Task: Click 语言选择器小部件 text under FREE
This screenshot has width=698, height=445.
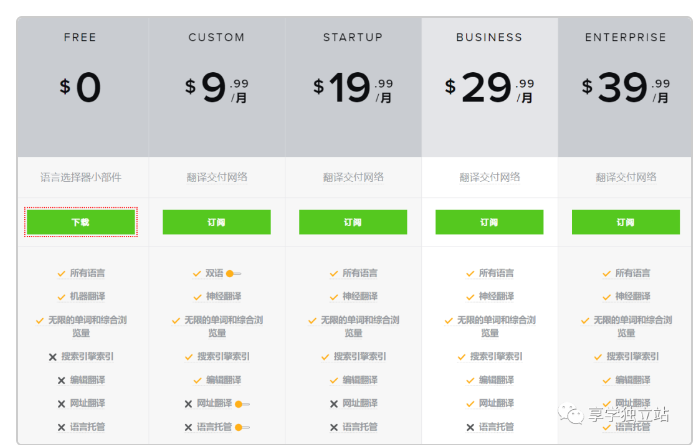Action: click(81, 177)
